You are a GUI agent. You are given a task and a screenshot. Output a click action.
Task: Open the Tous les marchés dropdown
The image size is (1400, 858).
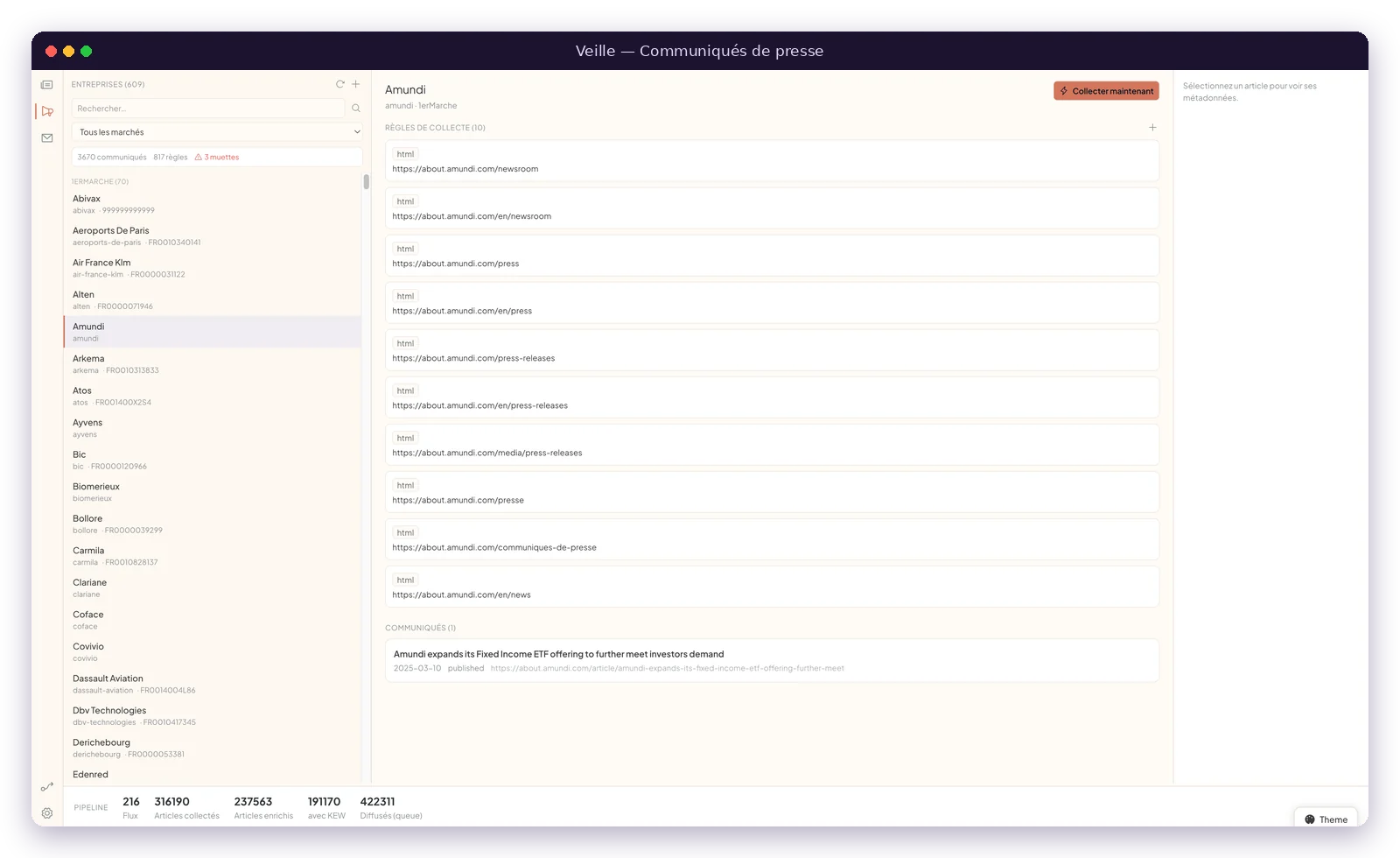click(217, 132)
